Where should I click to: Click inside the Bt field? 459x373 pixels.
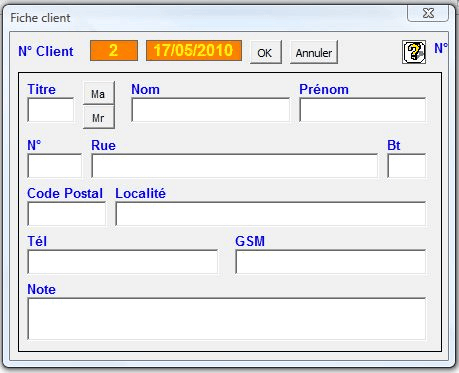pos(407,166)
